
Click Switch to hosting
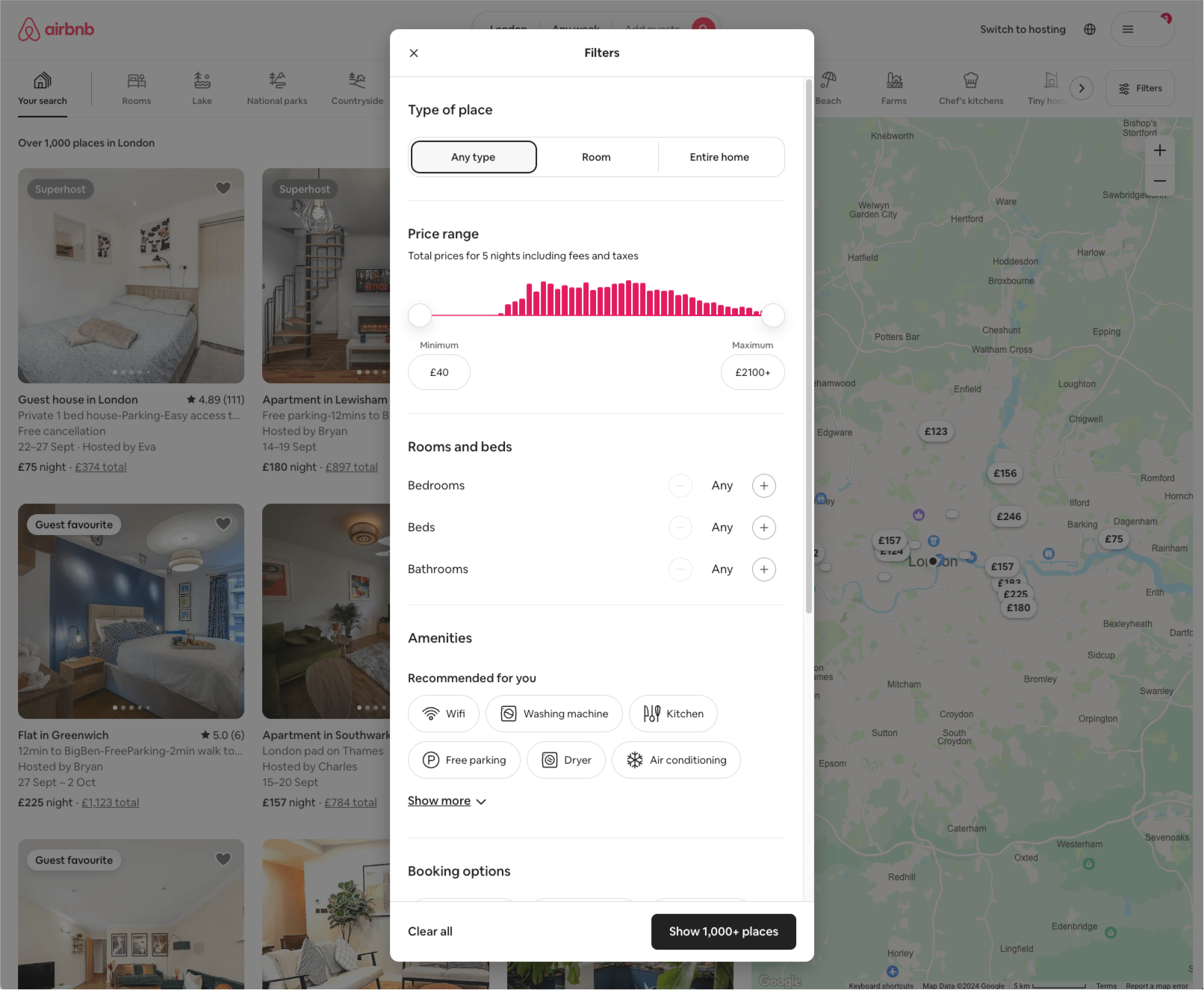pos(1023,29)
